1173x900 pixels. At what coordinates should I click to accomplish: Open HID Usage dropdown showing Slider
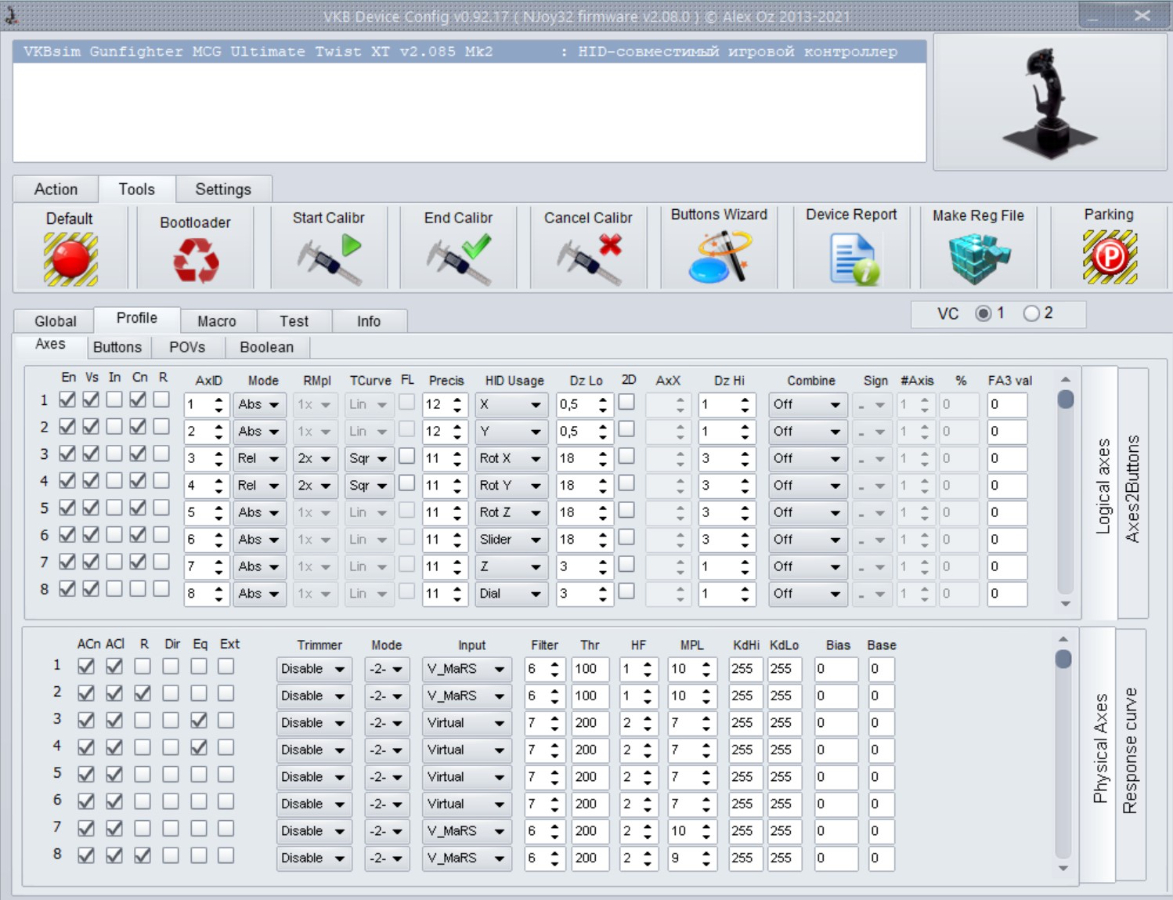(511, 539)
